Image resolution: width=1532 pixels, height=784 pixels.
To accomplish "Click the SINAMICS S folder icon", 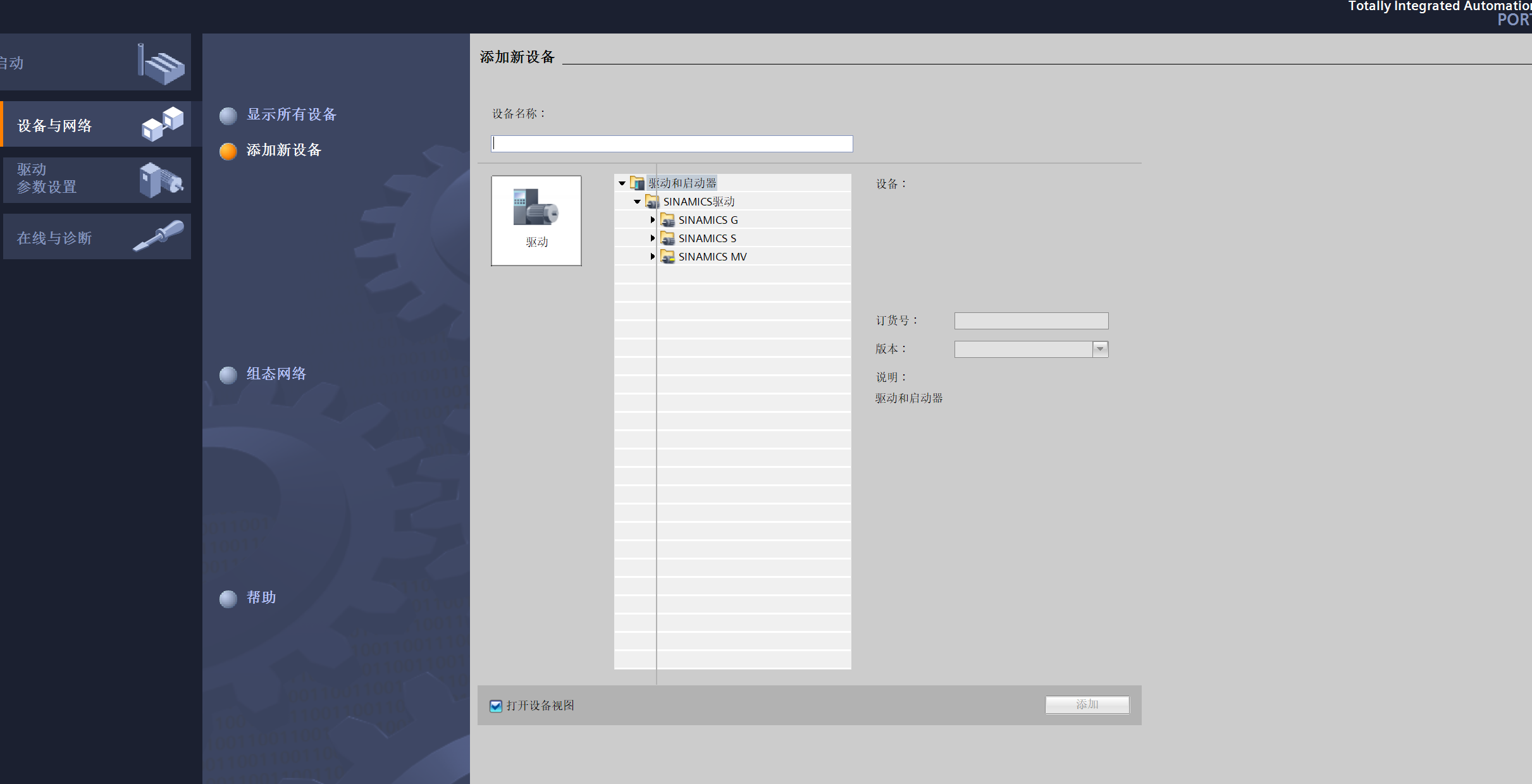I will (667, 238).
